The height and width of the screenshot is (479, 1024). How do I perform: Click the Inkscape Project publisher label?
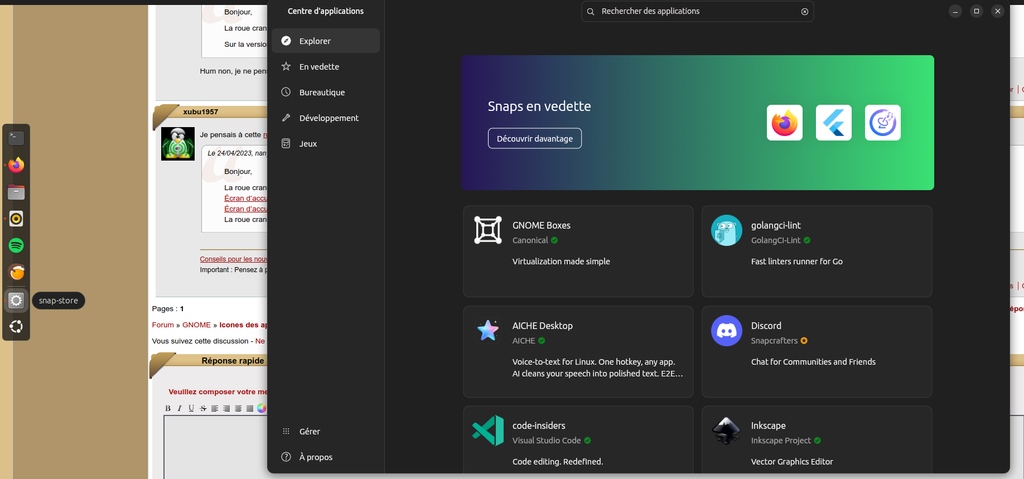click(781, 441)
